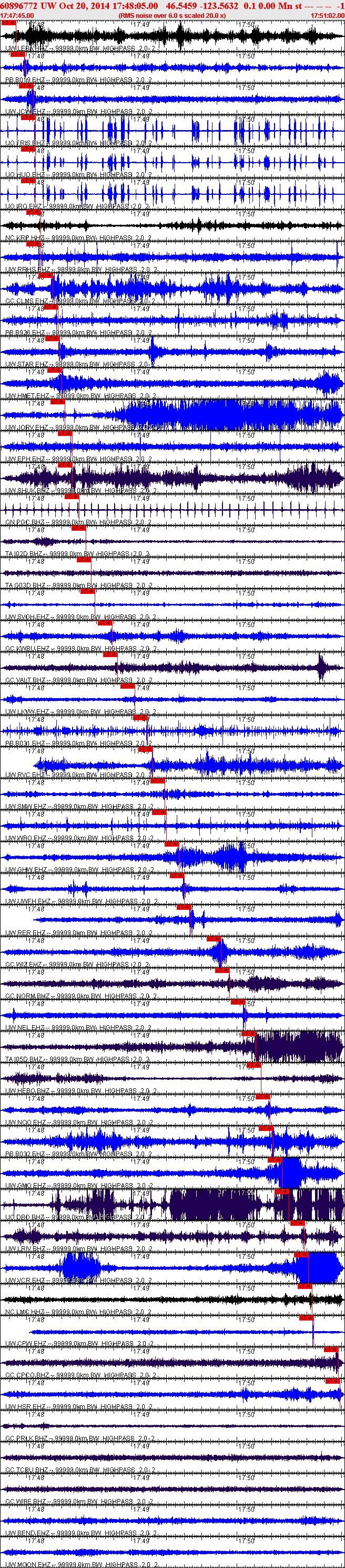Select the UW UWFH EHZ station label
This screenshot has width=345, height=1568.
81,902
